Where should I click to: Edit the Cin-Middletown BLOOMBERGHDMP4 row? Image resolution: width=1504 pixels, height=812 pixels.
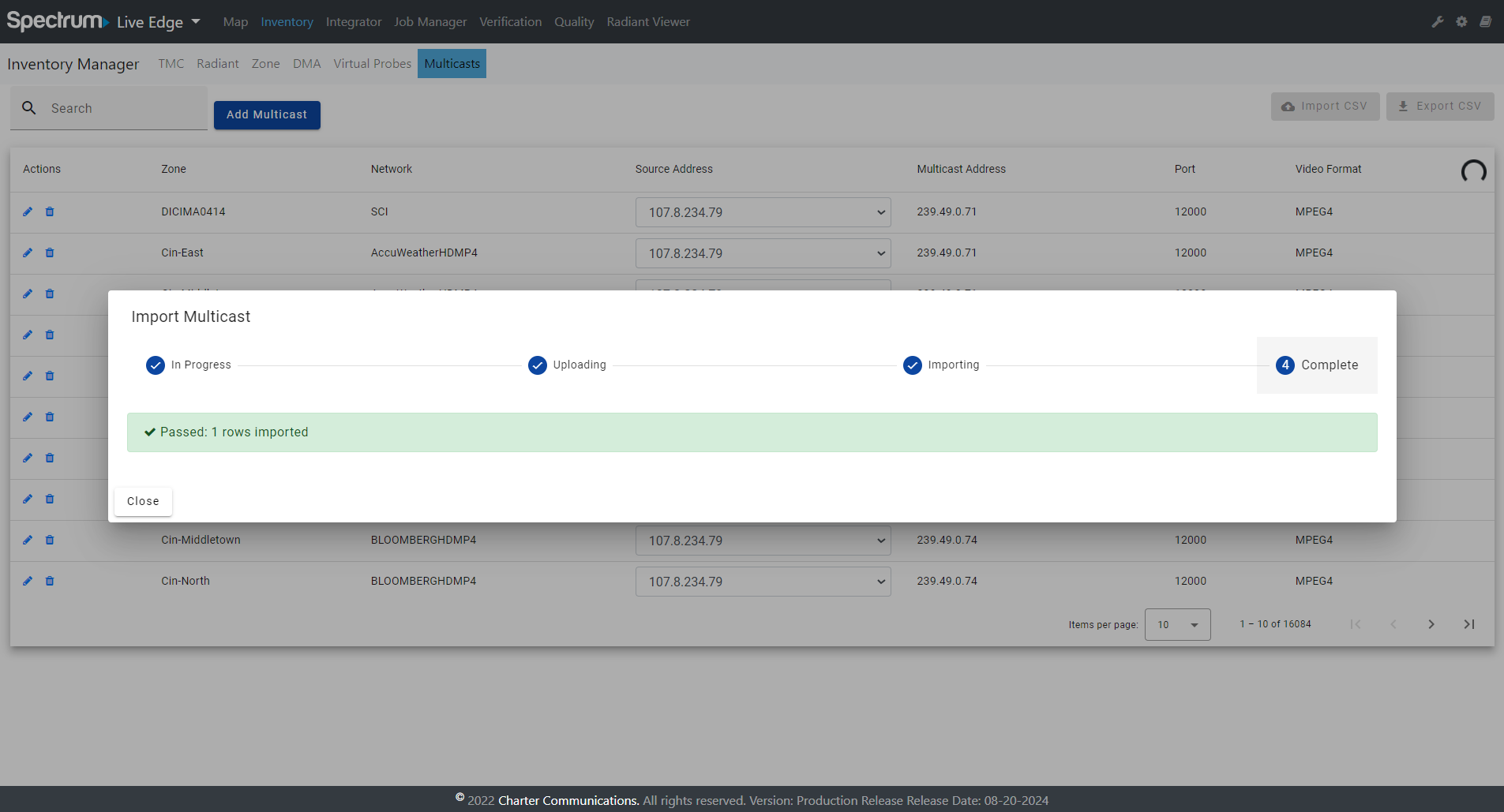click(x=28, y=540)
